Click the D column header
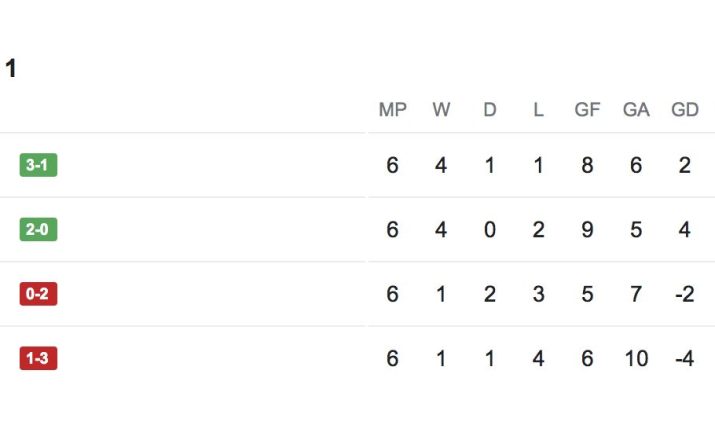 [490, 110]
